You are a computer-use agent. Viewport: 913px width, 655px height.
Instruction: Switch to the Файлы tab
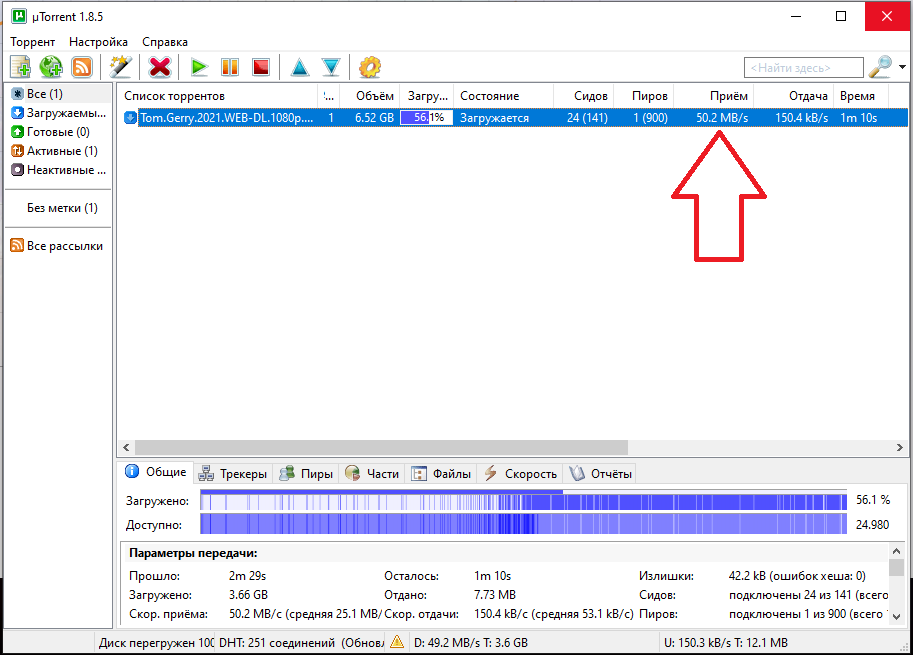[442, 474]
